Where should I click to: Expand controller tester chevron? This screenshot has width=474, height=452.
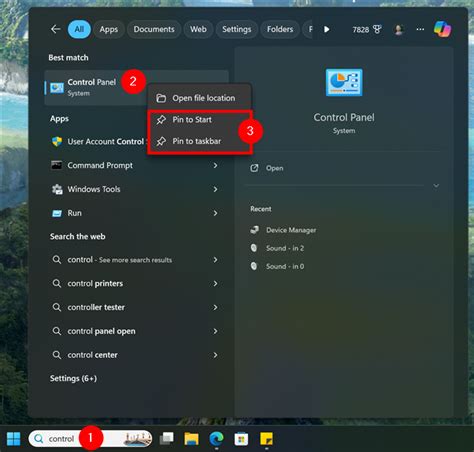216,307
